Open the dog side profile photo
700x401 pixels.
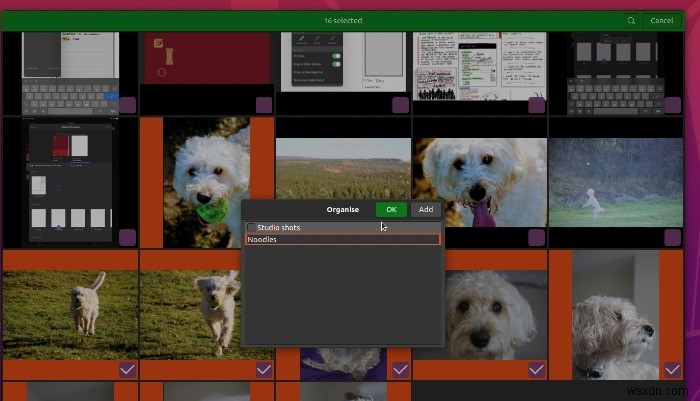pos(616,315)
